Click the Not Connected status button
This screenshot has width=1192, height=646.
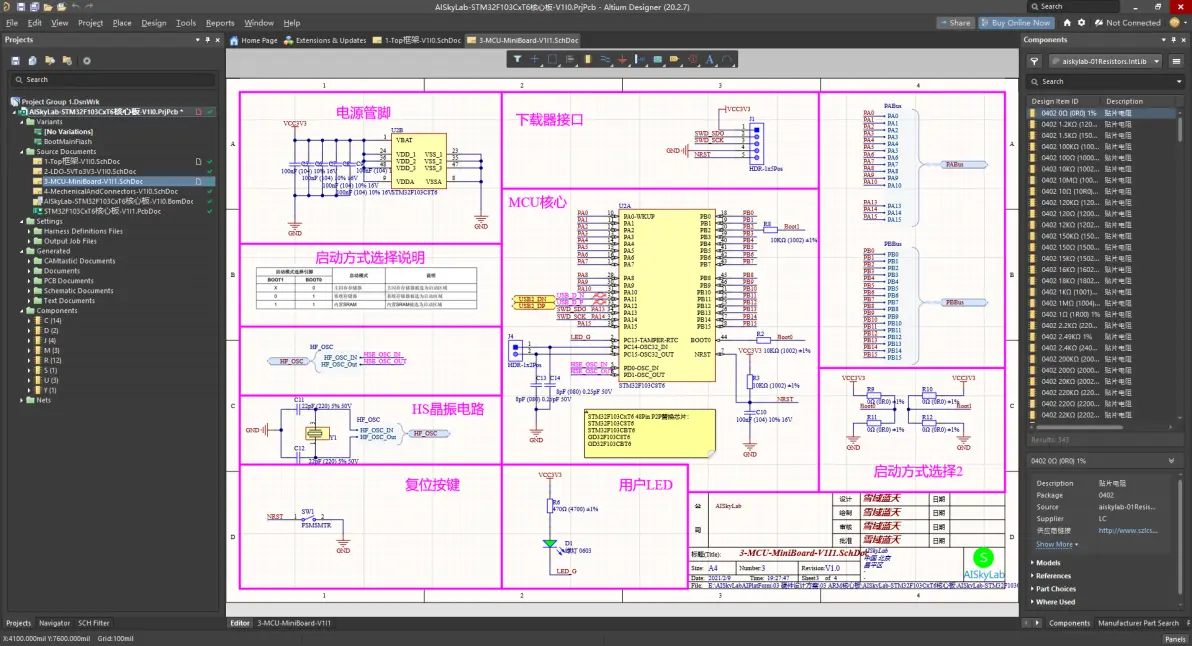point(1127,23)
